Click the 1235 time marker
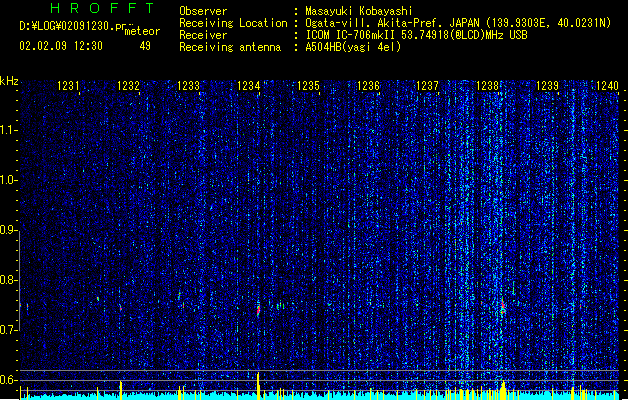 point(308,86)
